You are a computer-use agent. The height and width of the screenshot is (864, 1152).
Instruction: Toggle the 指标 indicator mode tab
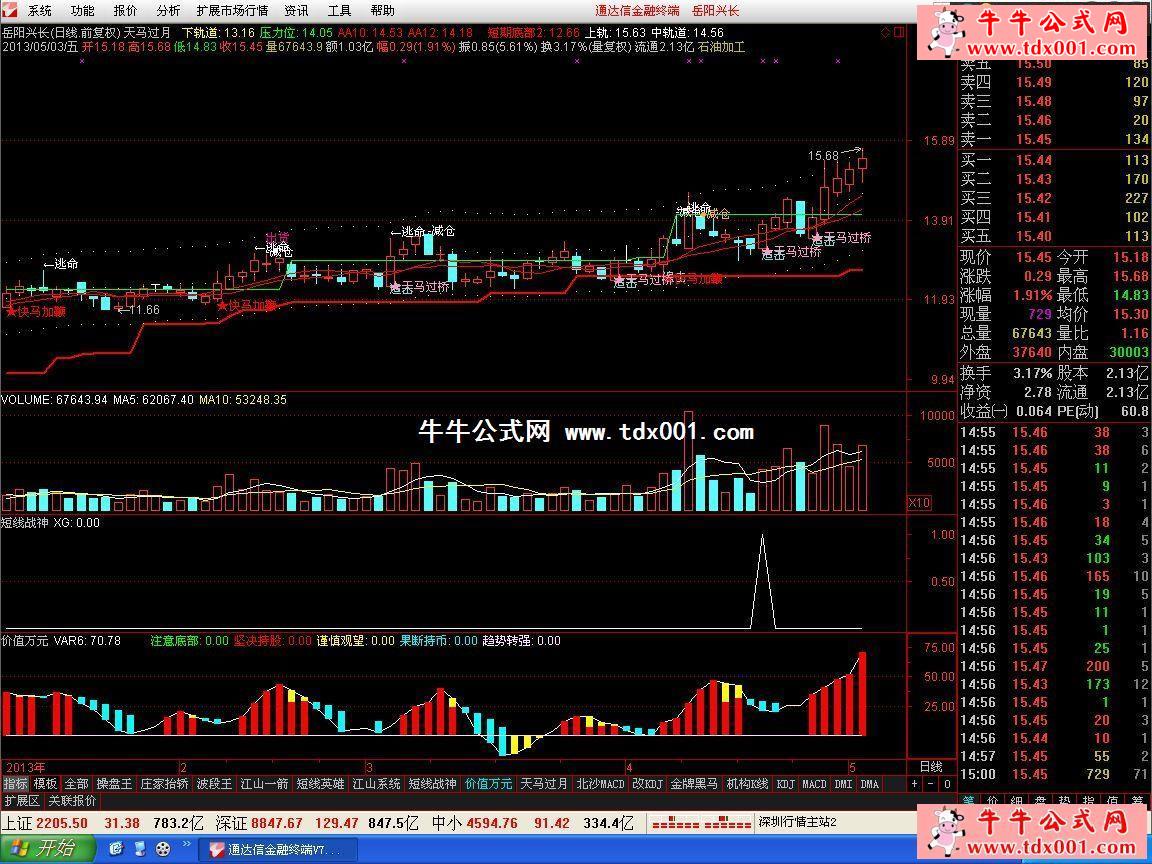coord(15,784)
